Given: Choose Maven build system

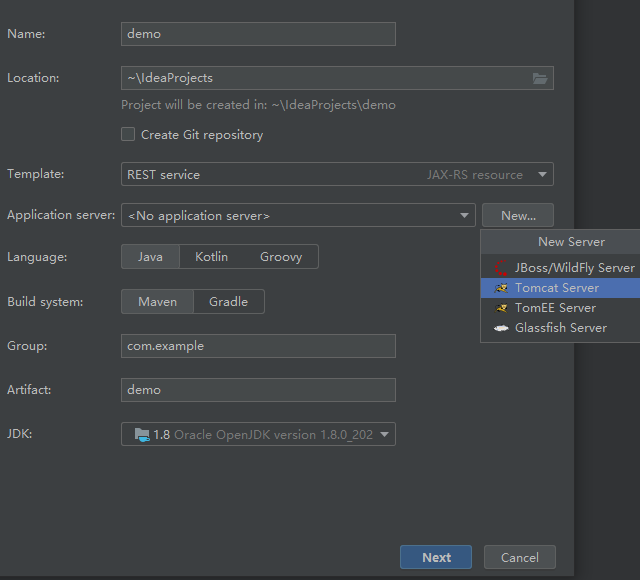Looking at the screenshot, I should 157,302.
